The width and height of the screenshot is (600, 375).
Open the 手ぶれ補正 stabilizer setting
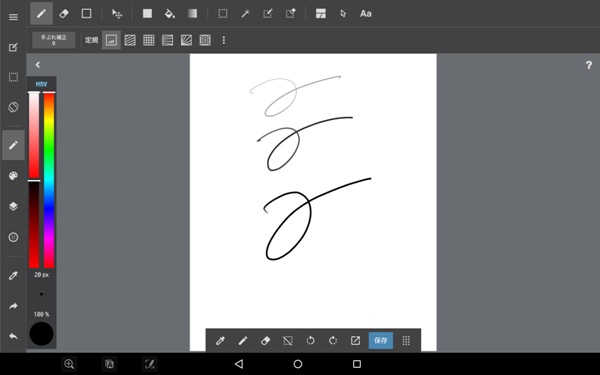pos(54,40)
